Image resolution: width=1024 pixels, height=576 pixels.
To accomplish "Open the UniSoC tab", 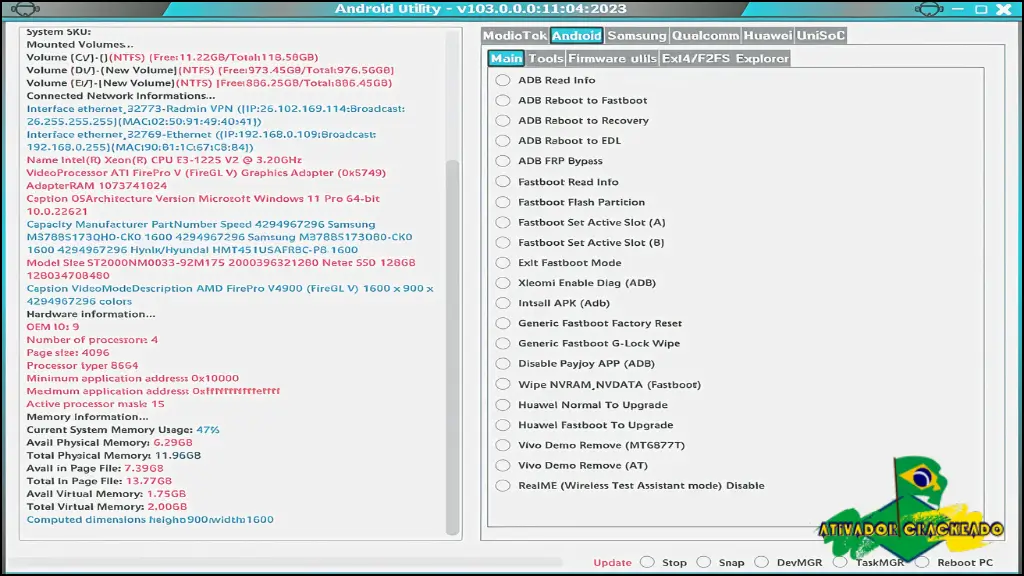I will tap(820, 35).
